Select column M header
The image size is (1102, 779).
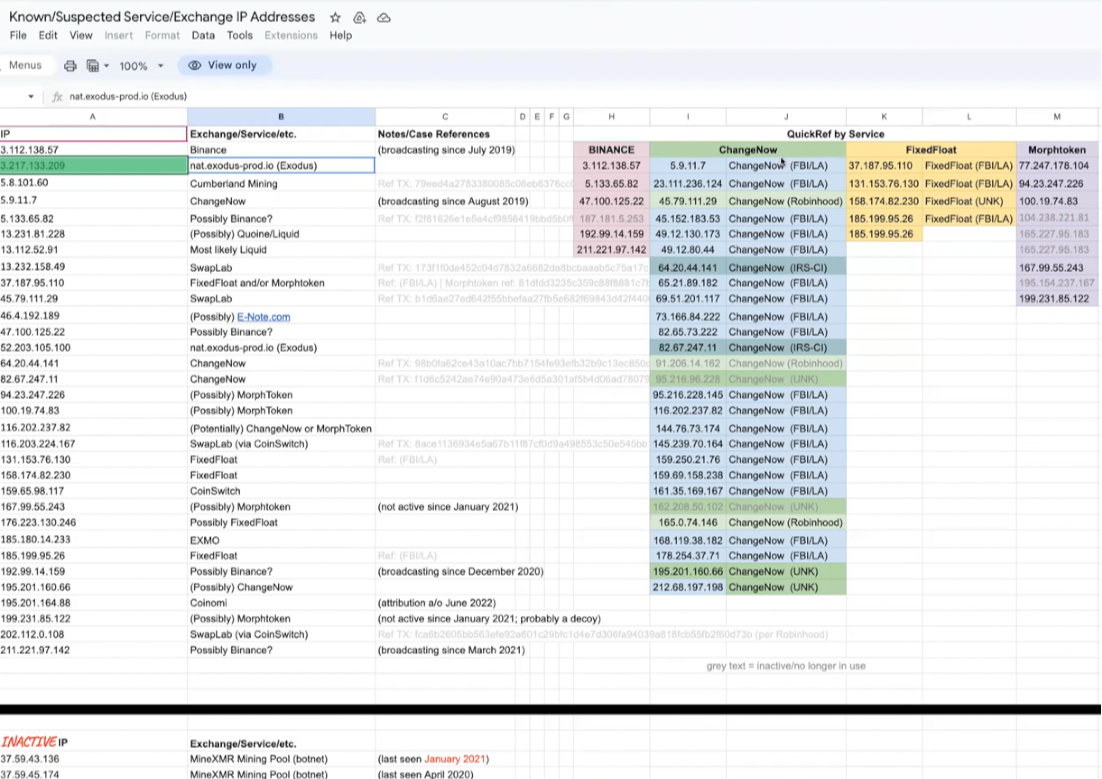(x=1057, y=117)
